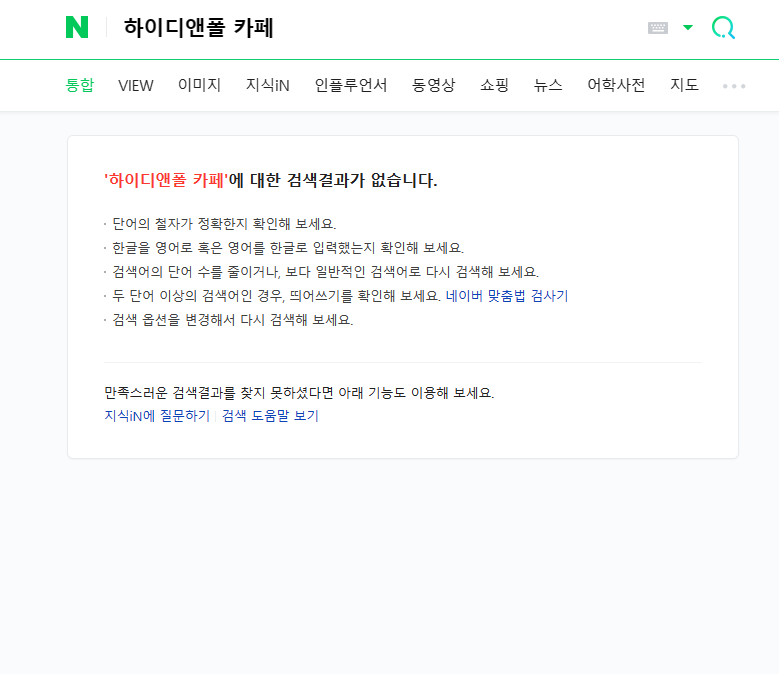Open the 뉴스 tab
The image size is (779, 674).
point(548,85)
